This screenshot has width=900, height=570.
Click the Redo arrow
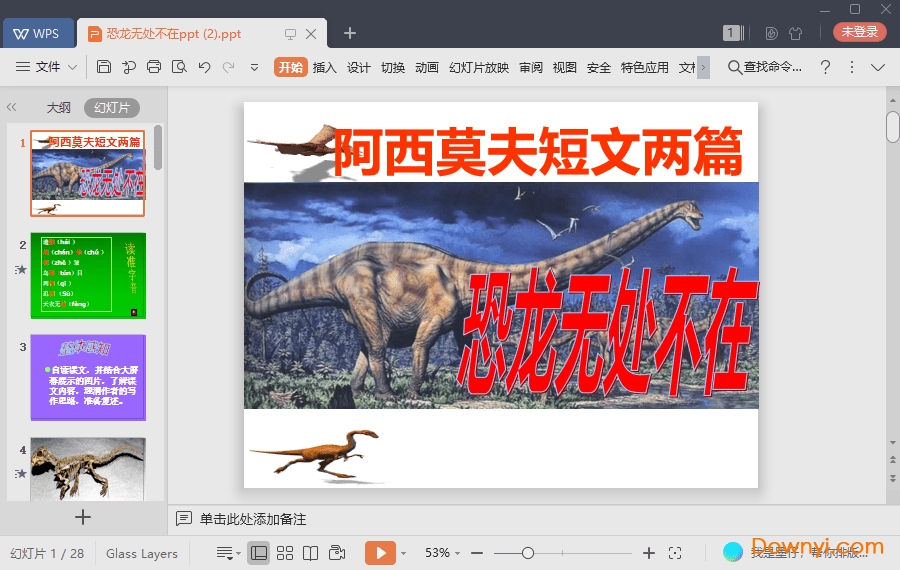point(228,67)
